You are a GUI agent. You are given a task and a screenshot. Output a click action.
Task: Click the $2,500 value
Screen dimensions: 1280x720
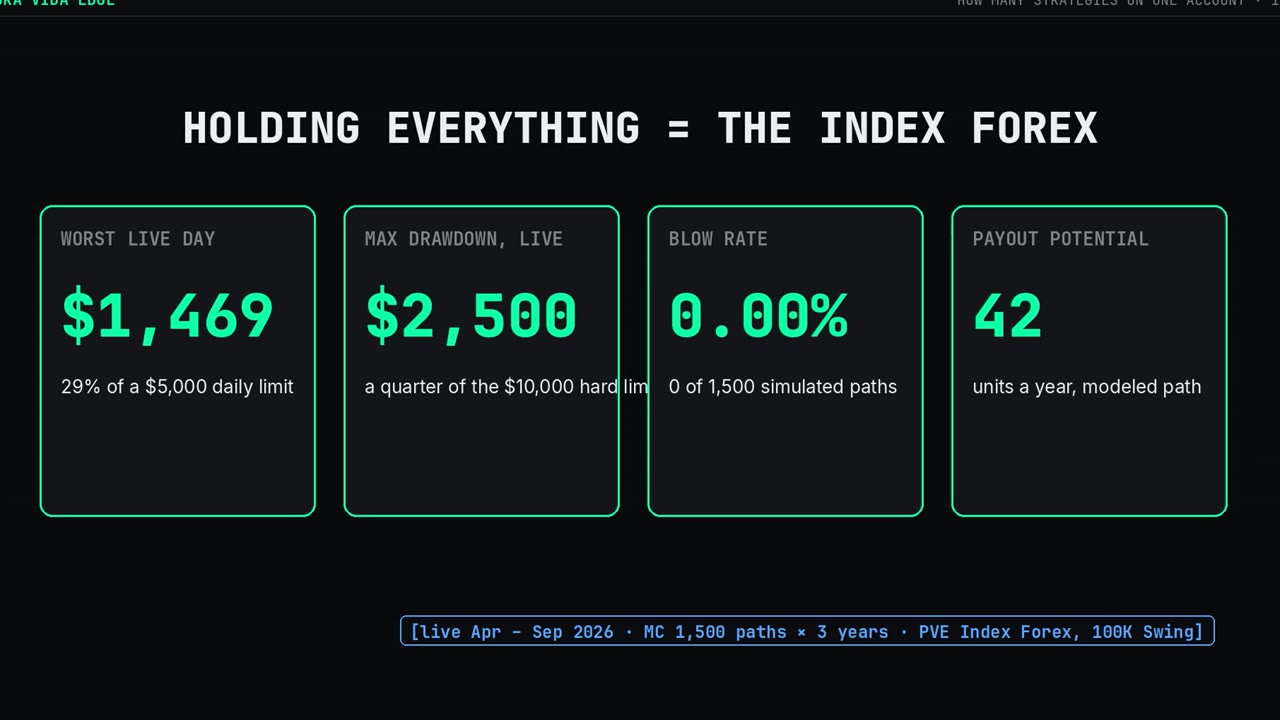[471, 316]
